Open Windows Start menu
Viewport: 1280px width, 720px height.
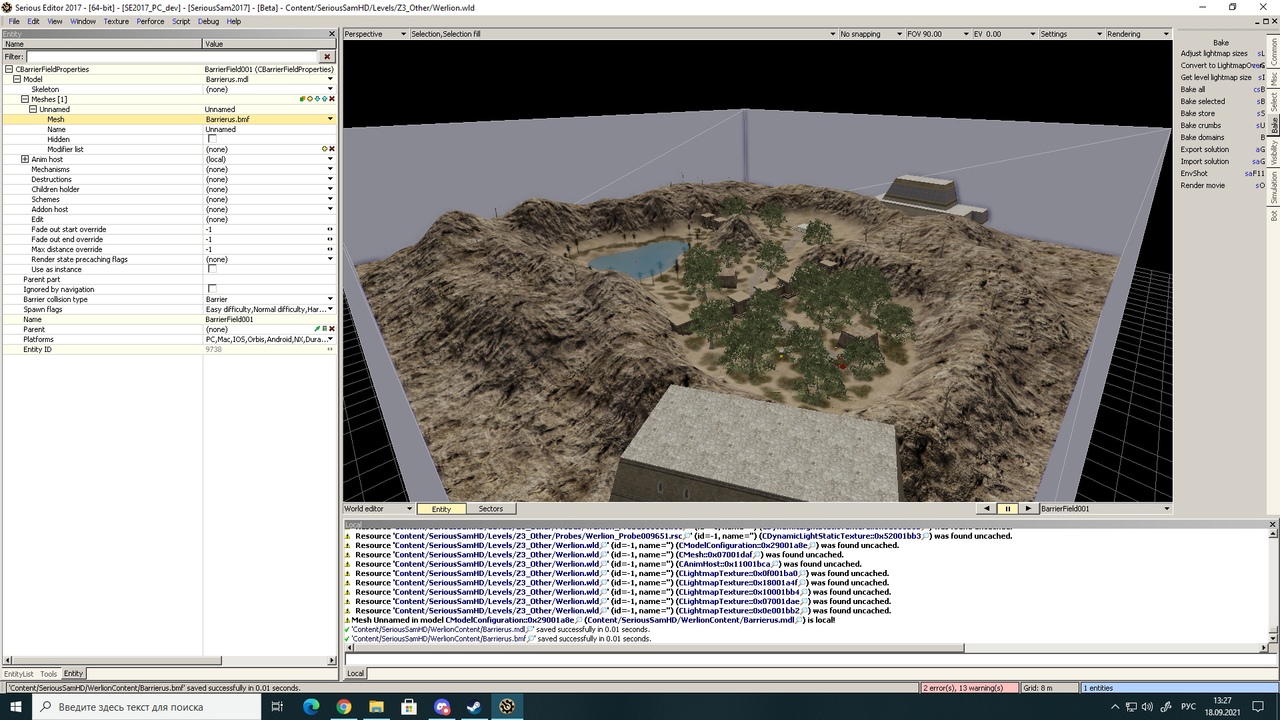coord(17,707)
